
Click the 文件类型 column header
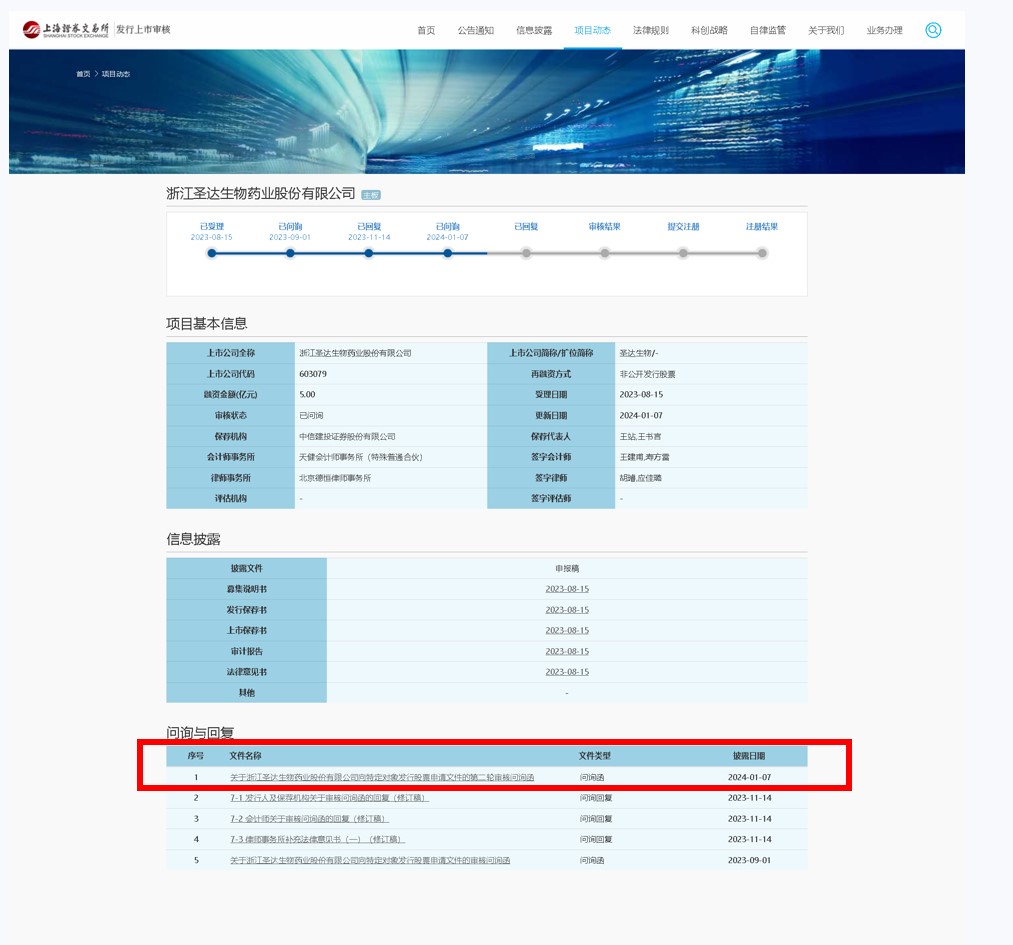(x=595, y=756)
